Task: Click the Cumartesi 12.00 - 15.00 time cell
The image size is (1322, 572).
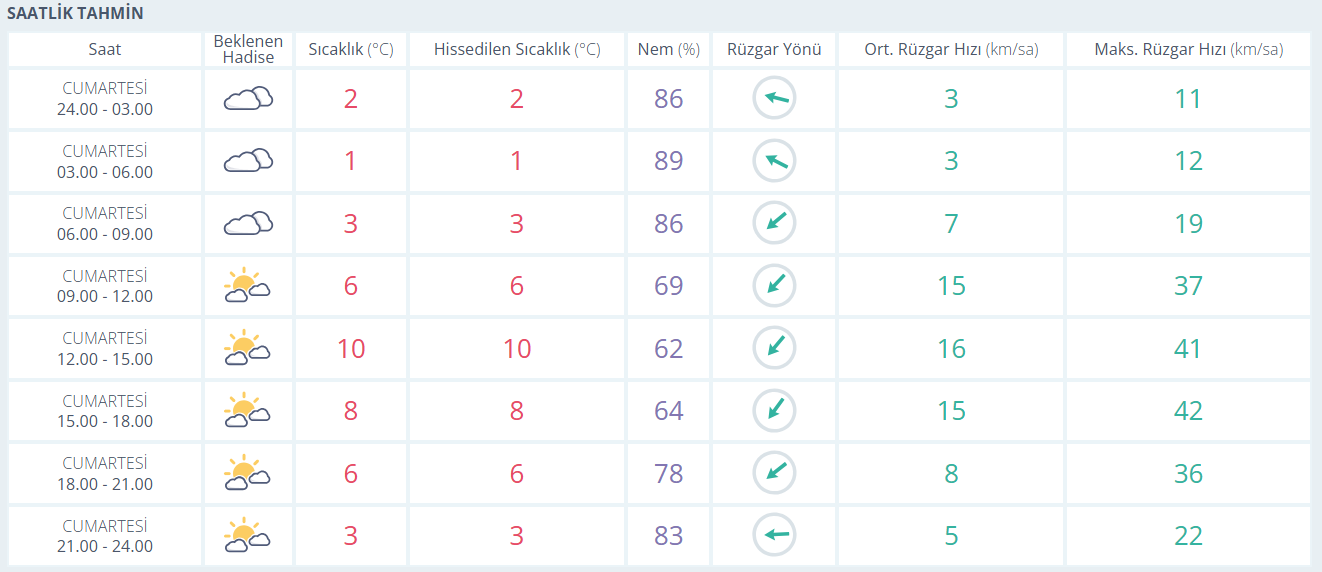Action: [x=104, y=348]
